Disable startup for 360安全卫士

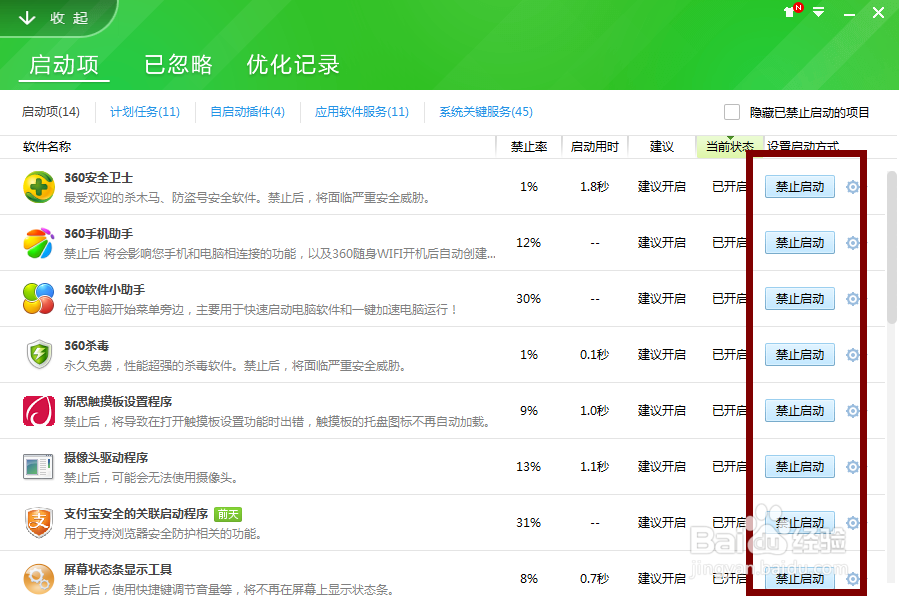click(x=800, y=187)
